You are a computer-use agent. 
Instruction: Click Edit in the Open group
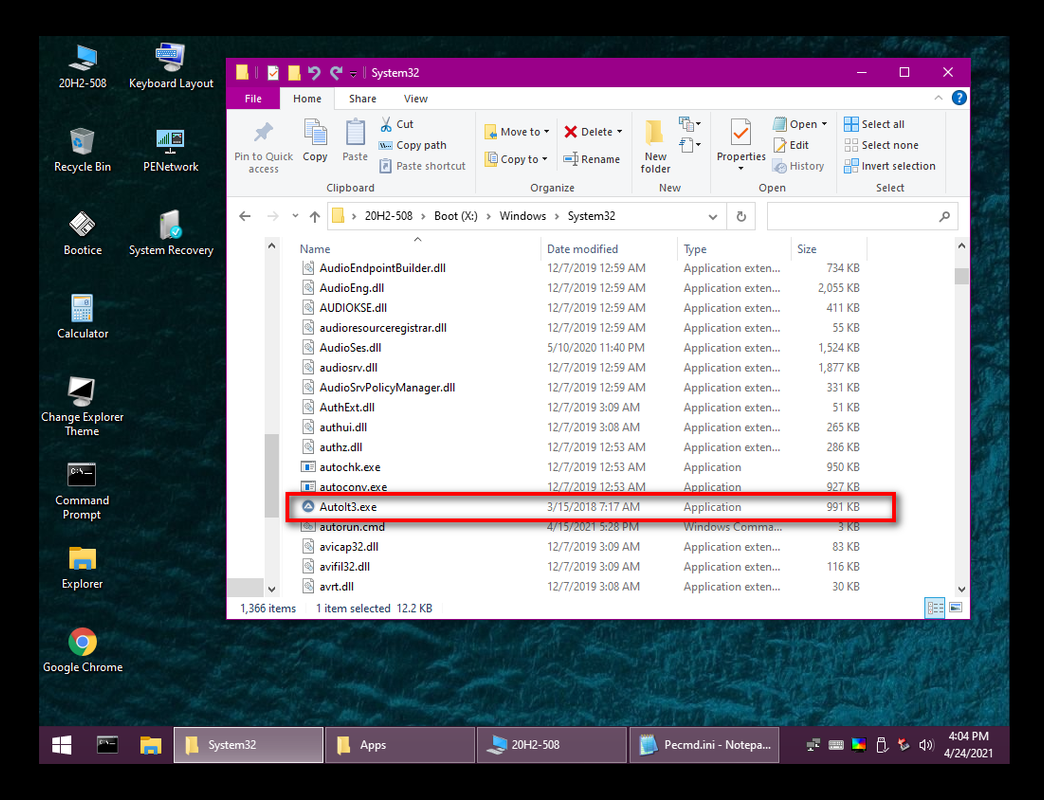[x=791, y=145]
